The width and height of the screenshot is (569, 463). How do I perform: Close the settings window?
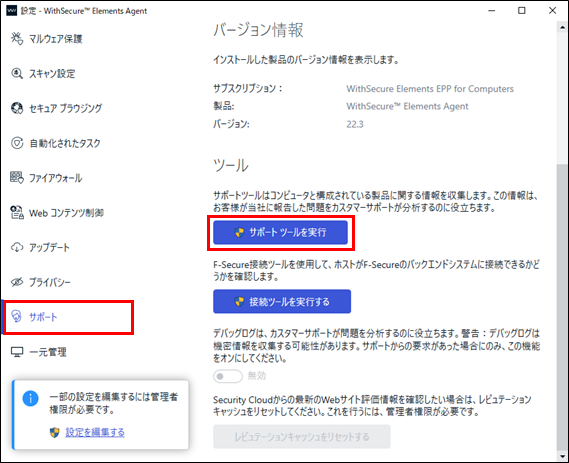click(x=552, y=11)
